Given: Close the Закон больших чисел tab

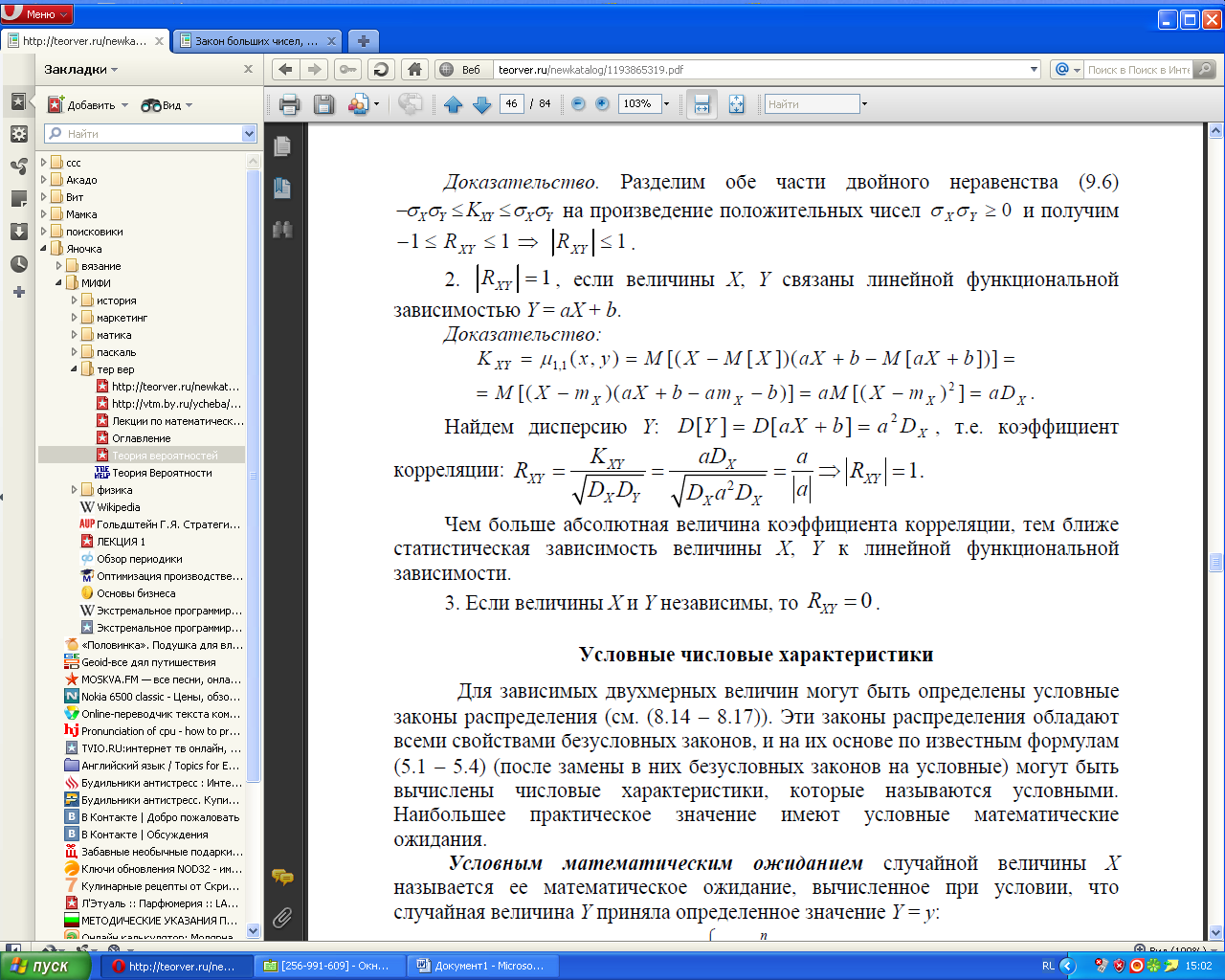Looking at the screenshot, I should (332, 41).
